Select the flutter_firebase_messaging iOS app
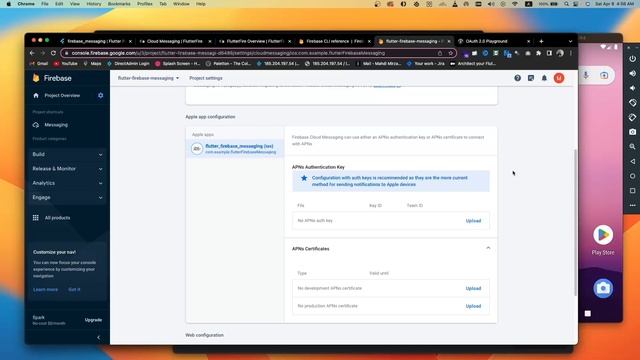 (235, 149)
